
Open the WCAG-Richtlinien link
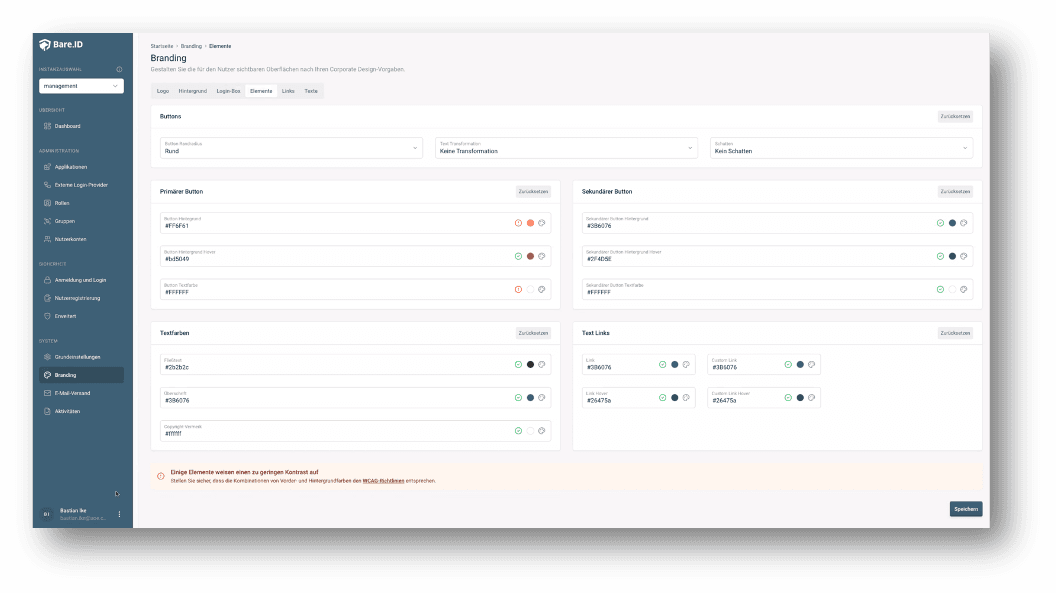tap(383, 481)
